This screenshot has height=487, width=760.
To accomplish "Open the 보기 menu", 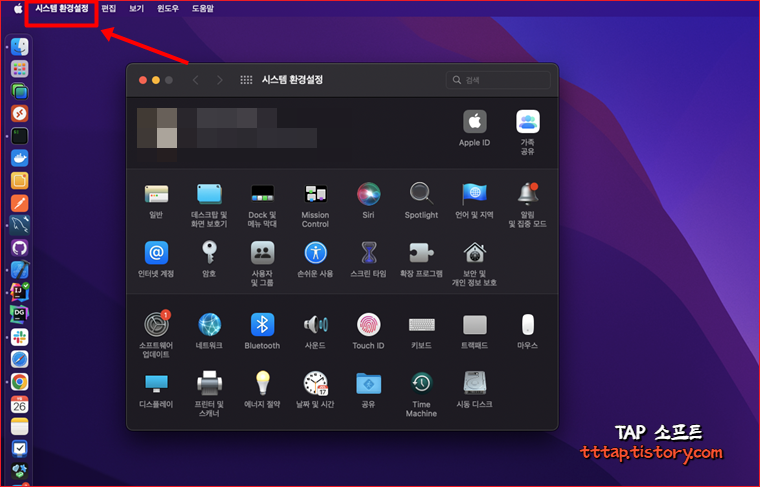I will [x=137, y=8].
